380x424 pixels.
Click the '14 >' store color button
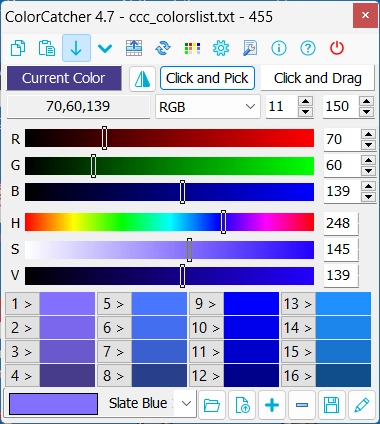pos(298,328)
